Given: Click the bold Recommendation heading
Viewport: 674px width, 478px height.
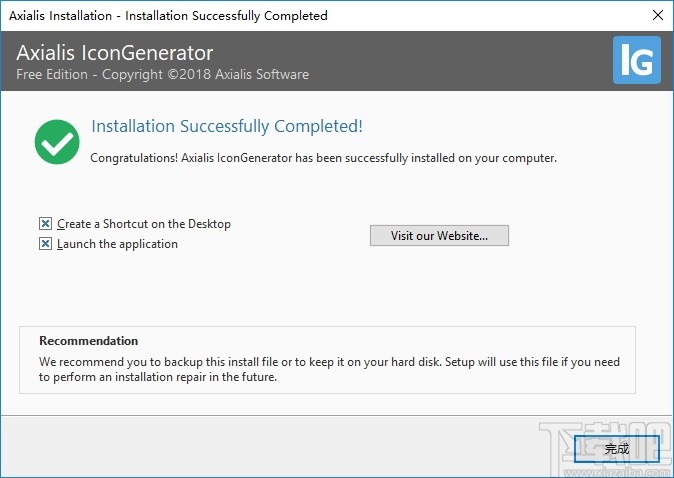Looking at the screenshot, I should pyautogui.click(x=88, y=341).
